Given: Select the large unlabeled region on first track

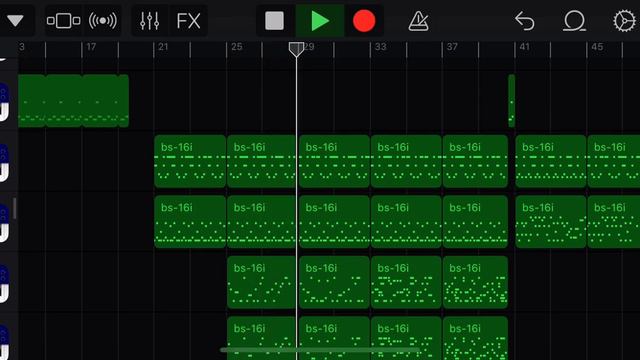Looking at the screenshot, I should 73,101.
